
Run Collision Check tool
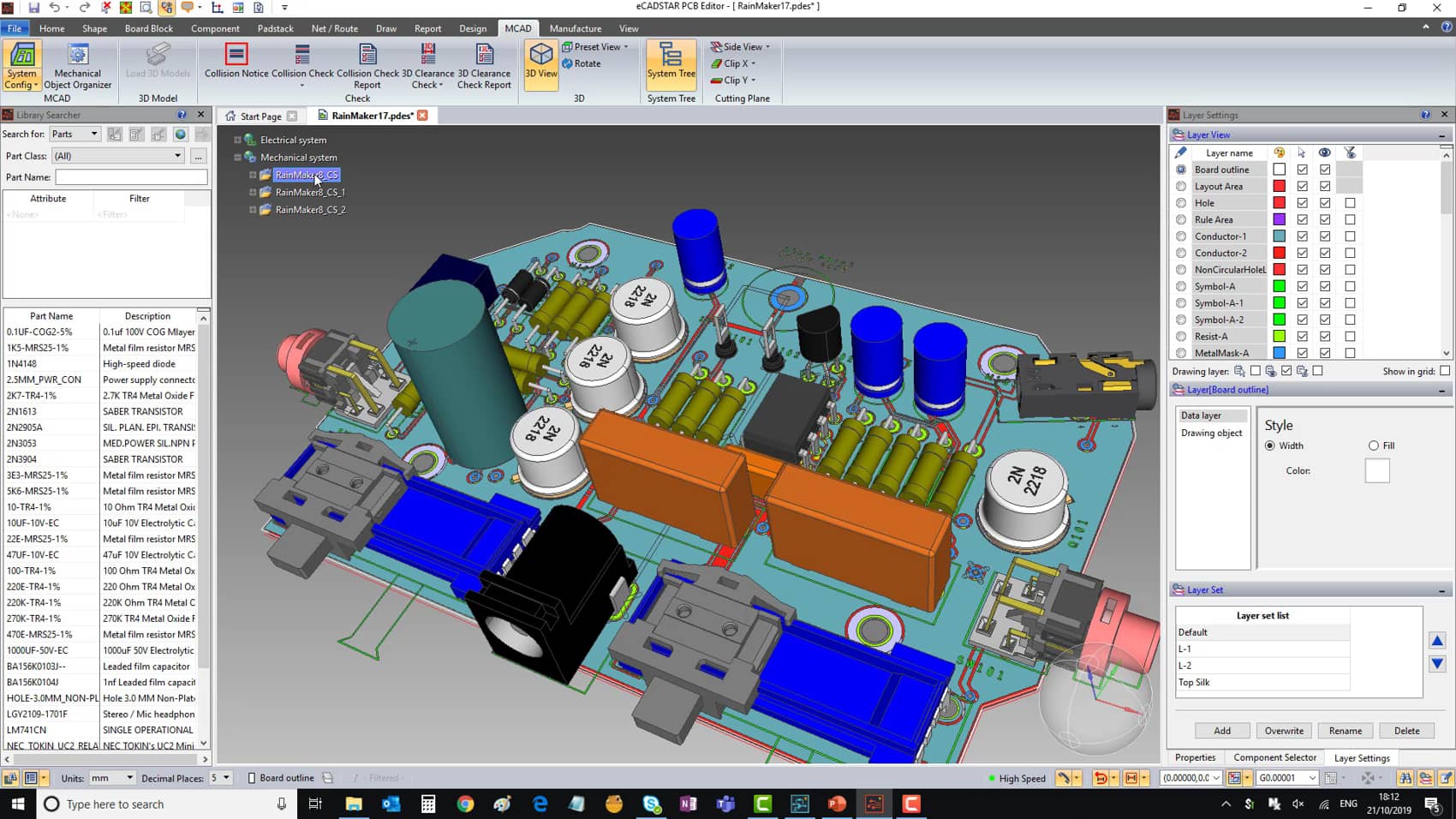pyautogui.click(x=302, y=66)
